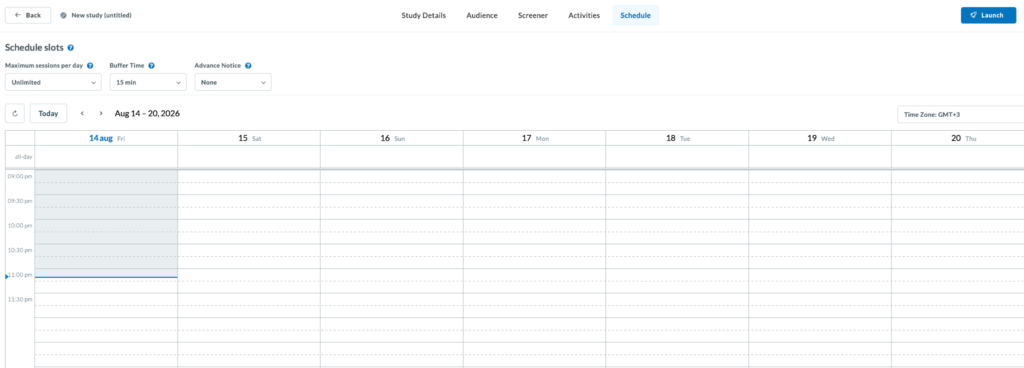Open the Maximum sessions per day dropdown
This screenshot has width=1024, height=368.
[54, 82]
